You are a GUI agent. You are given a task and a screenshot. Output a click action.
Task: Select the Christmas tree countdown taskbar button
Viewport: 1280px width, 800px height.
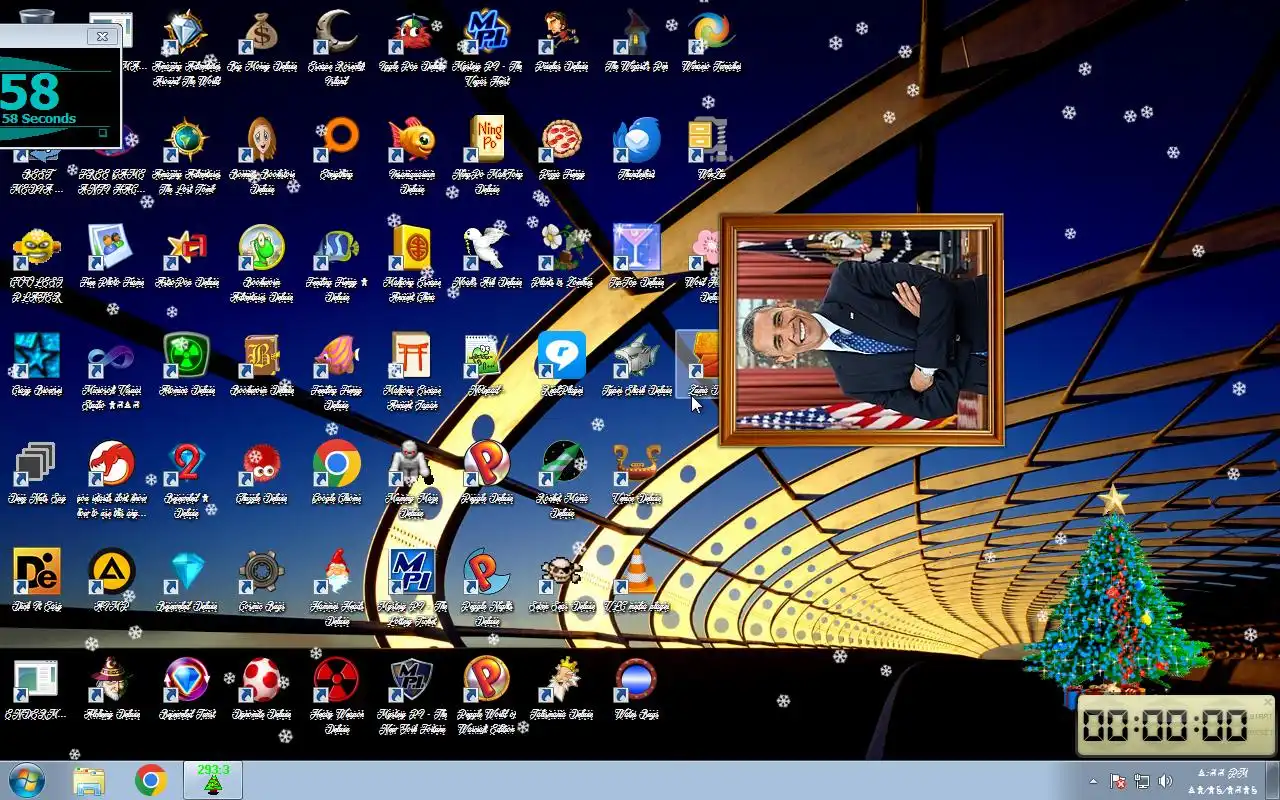[x=213, y=780]
